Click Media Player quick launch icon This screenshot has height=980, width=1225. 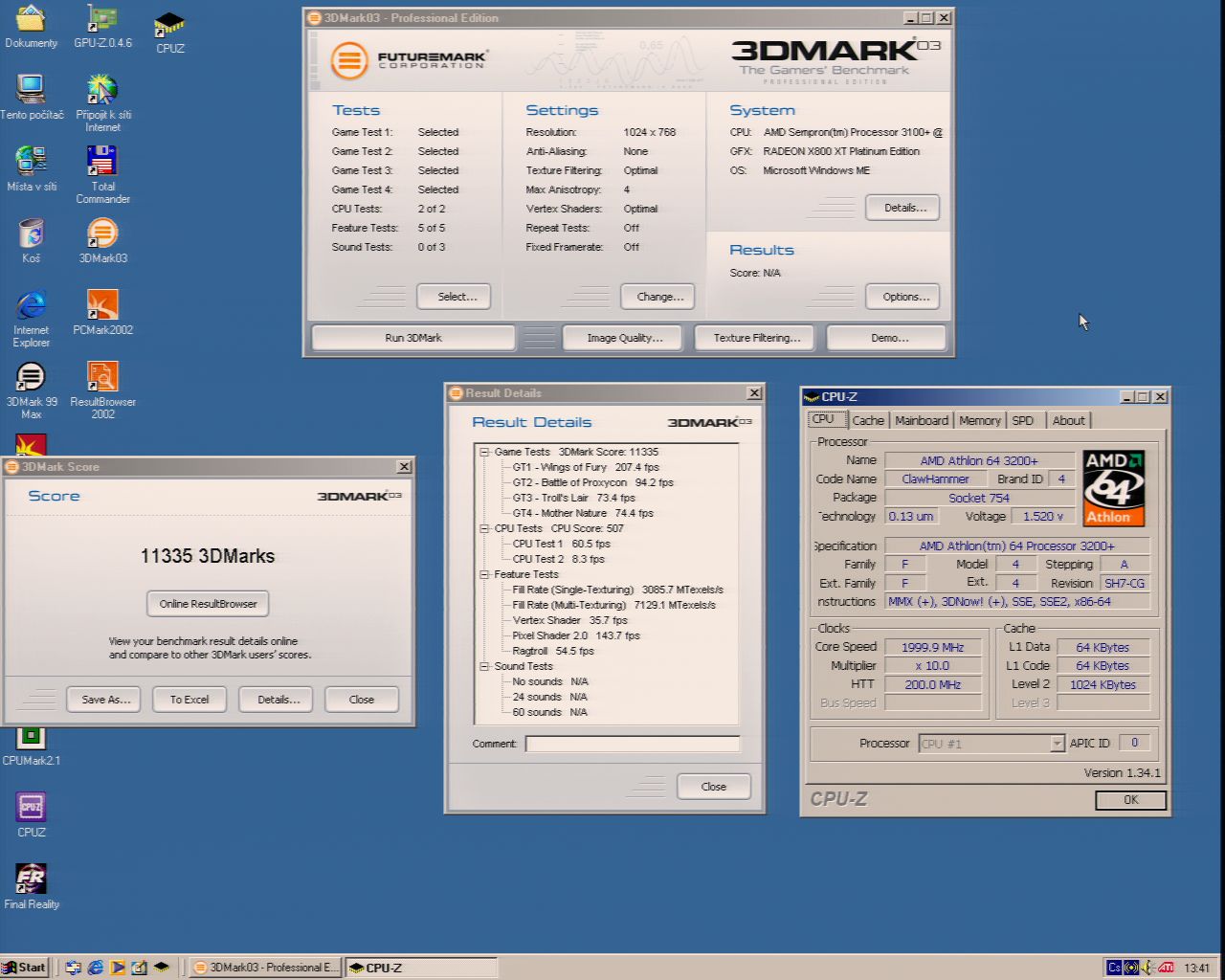point(118,968)
